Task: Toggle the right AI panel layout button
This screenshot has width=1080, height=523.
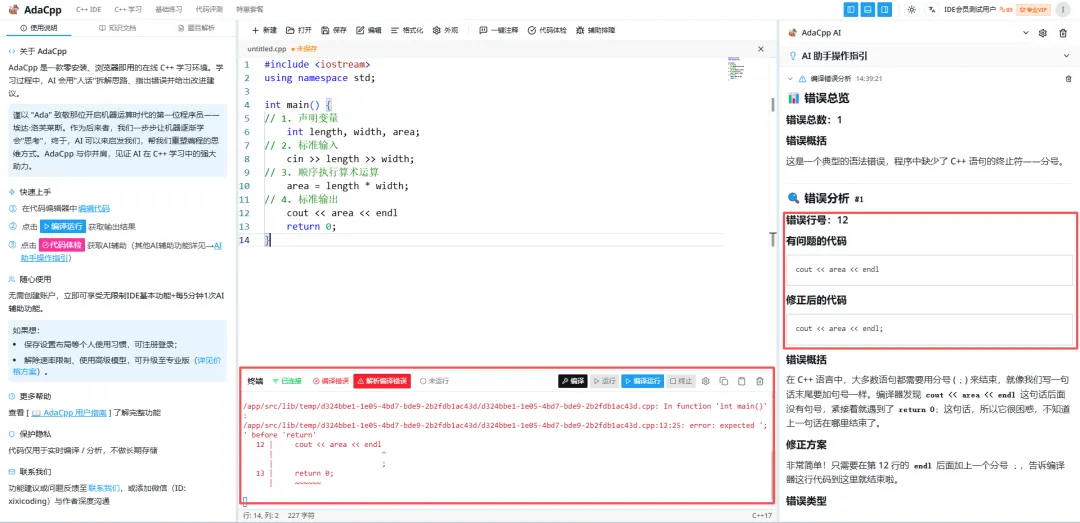Action: (x=884, y=10)
